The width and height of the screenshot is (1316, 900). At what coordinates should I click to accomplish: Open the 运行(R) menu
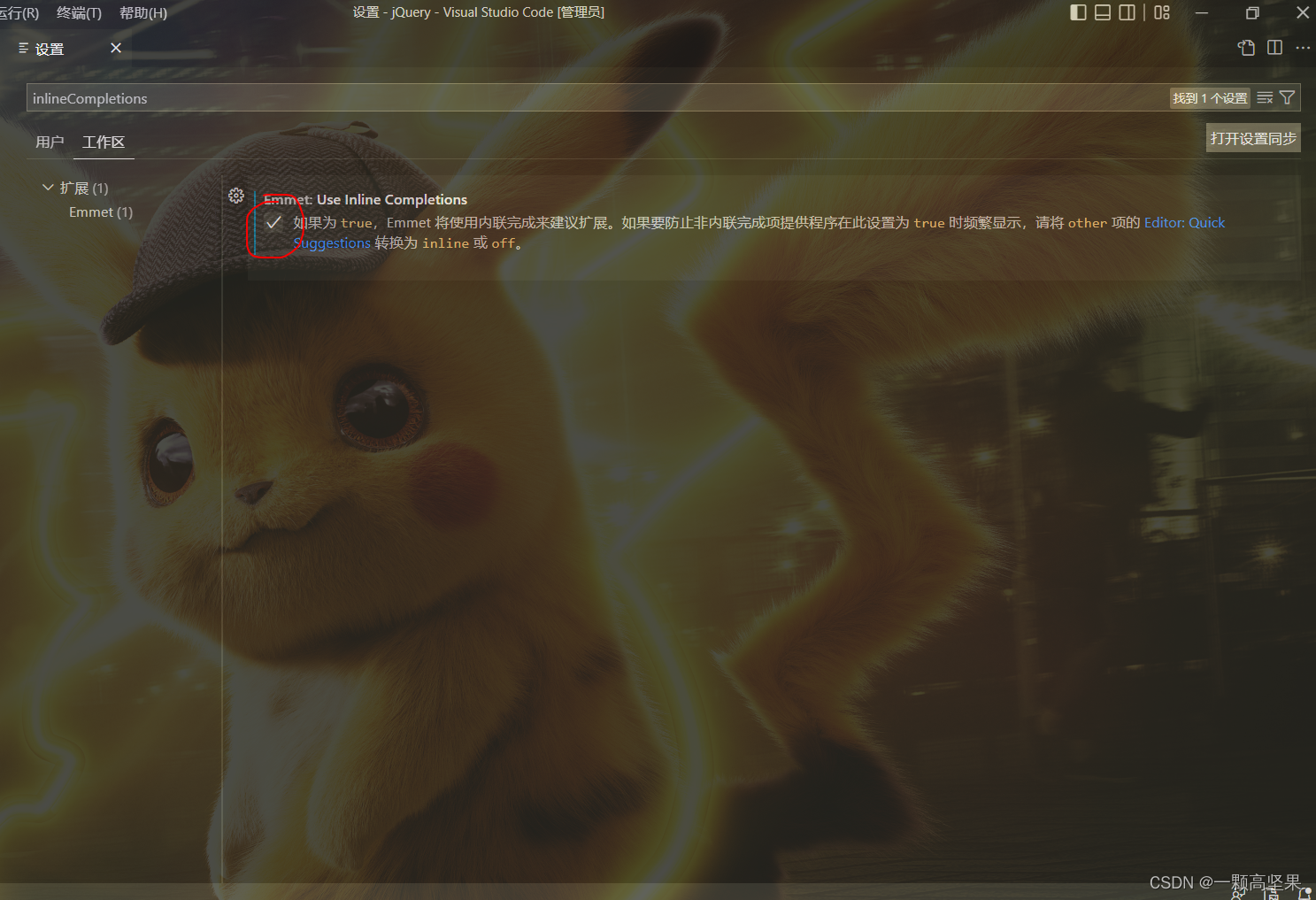19,12
